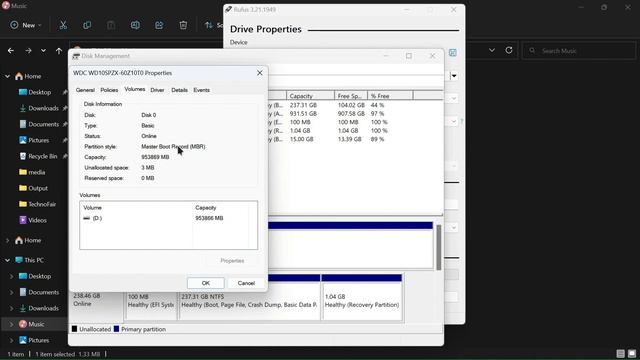Screen dimensions: 640x360
Task: Click the Paste icon in Explorer toolbar
Action: coord(111,25)
